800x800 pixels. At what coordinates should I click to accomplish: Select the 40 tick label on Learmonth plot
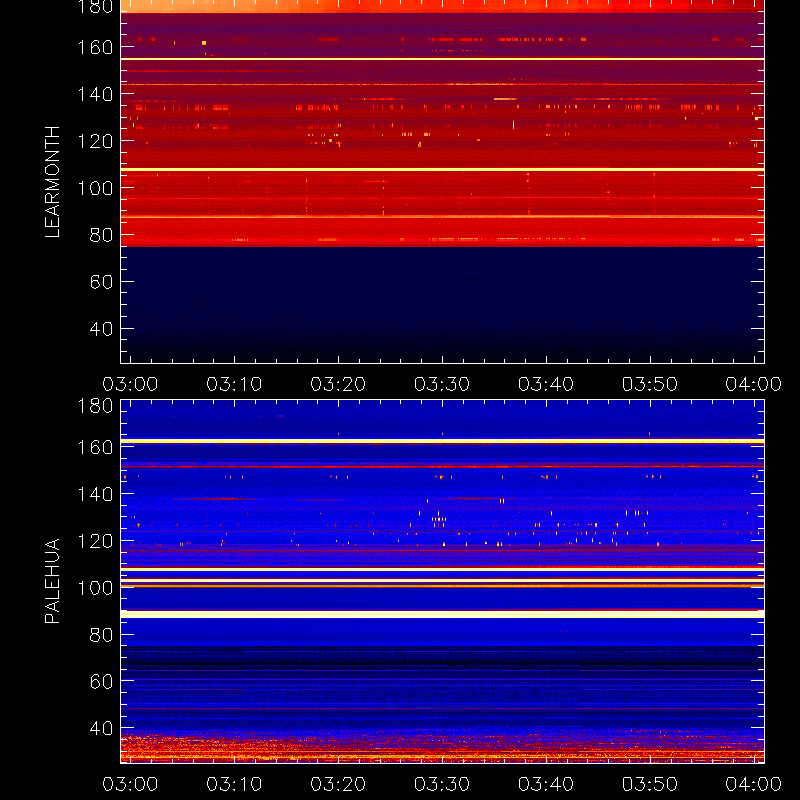point(101,329)
